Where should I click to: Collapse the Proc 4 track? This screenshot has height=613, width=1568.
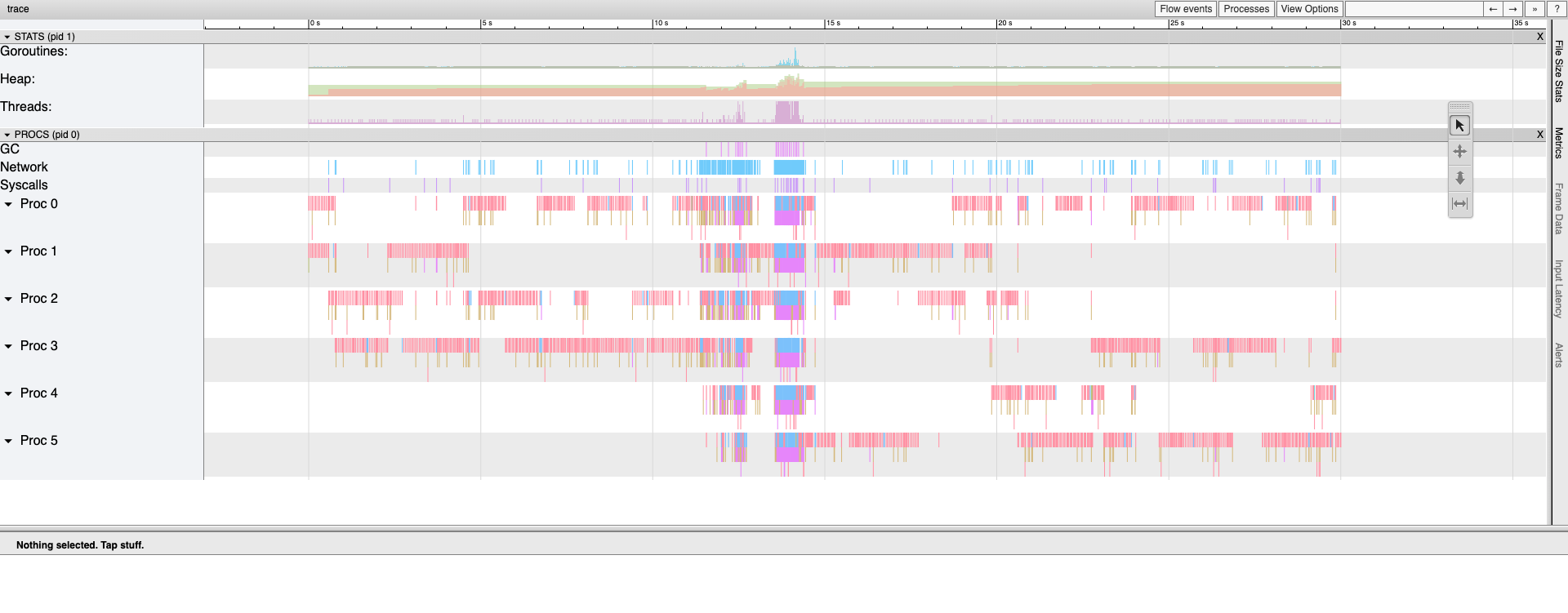(x=9, y=393)
